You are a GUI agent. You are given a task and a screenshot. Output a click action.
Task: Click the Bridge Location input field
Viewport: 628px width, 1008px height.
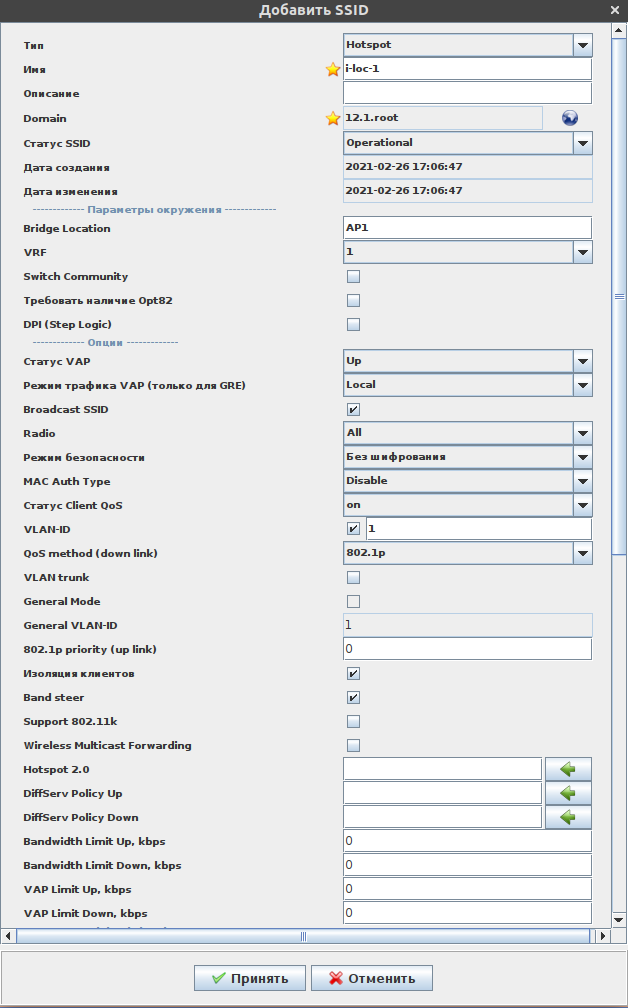click(x=467, y=228)
